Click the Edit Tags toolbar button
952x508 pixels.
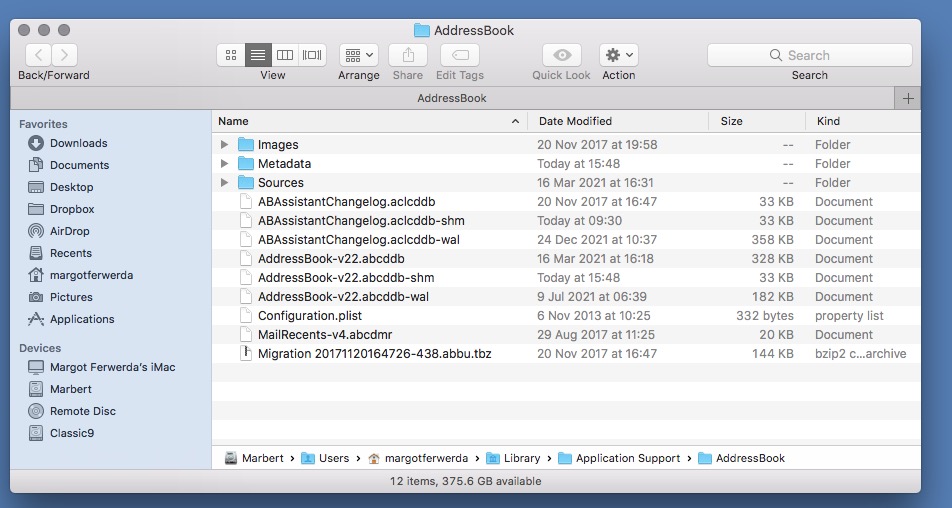click(x=460, y=55)
